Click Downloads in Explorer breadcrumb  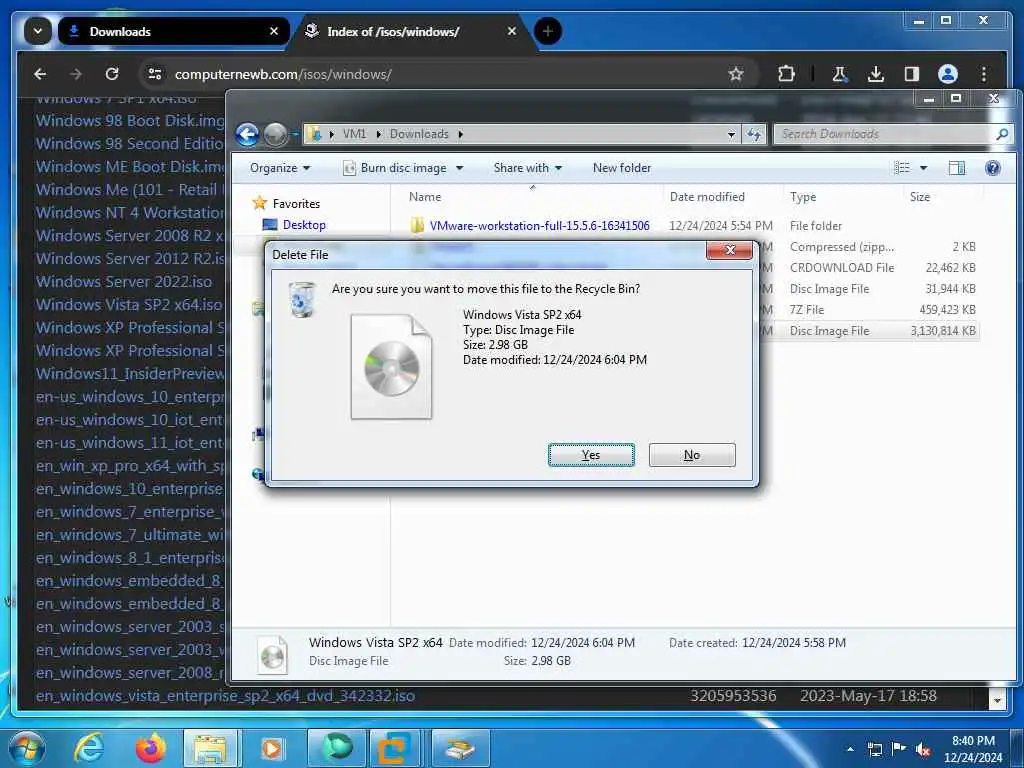[x=419, y=134]
